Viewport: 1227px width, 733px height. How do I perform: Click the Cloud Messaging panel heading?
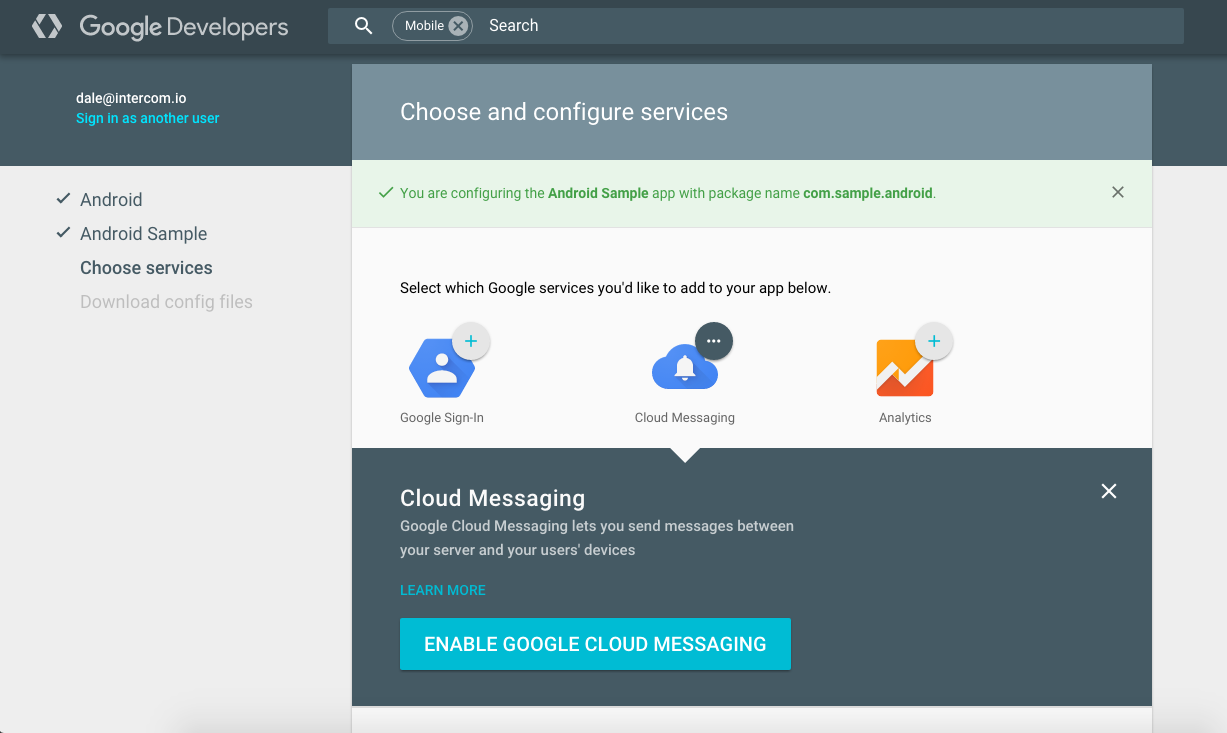click(x=493, y=498)
